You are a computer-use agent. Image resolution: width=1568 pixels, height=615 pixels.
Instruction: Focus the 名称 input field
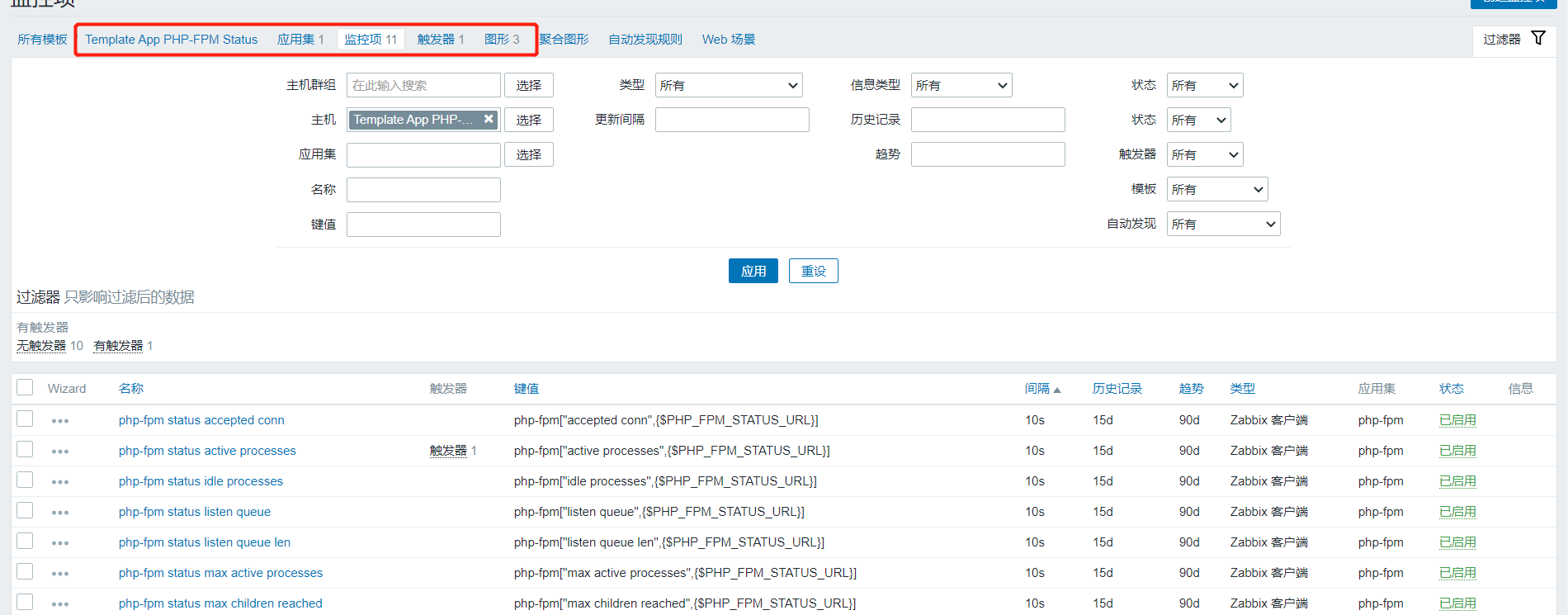coord(423,190)
